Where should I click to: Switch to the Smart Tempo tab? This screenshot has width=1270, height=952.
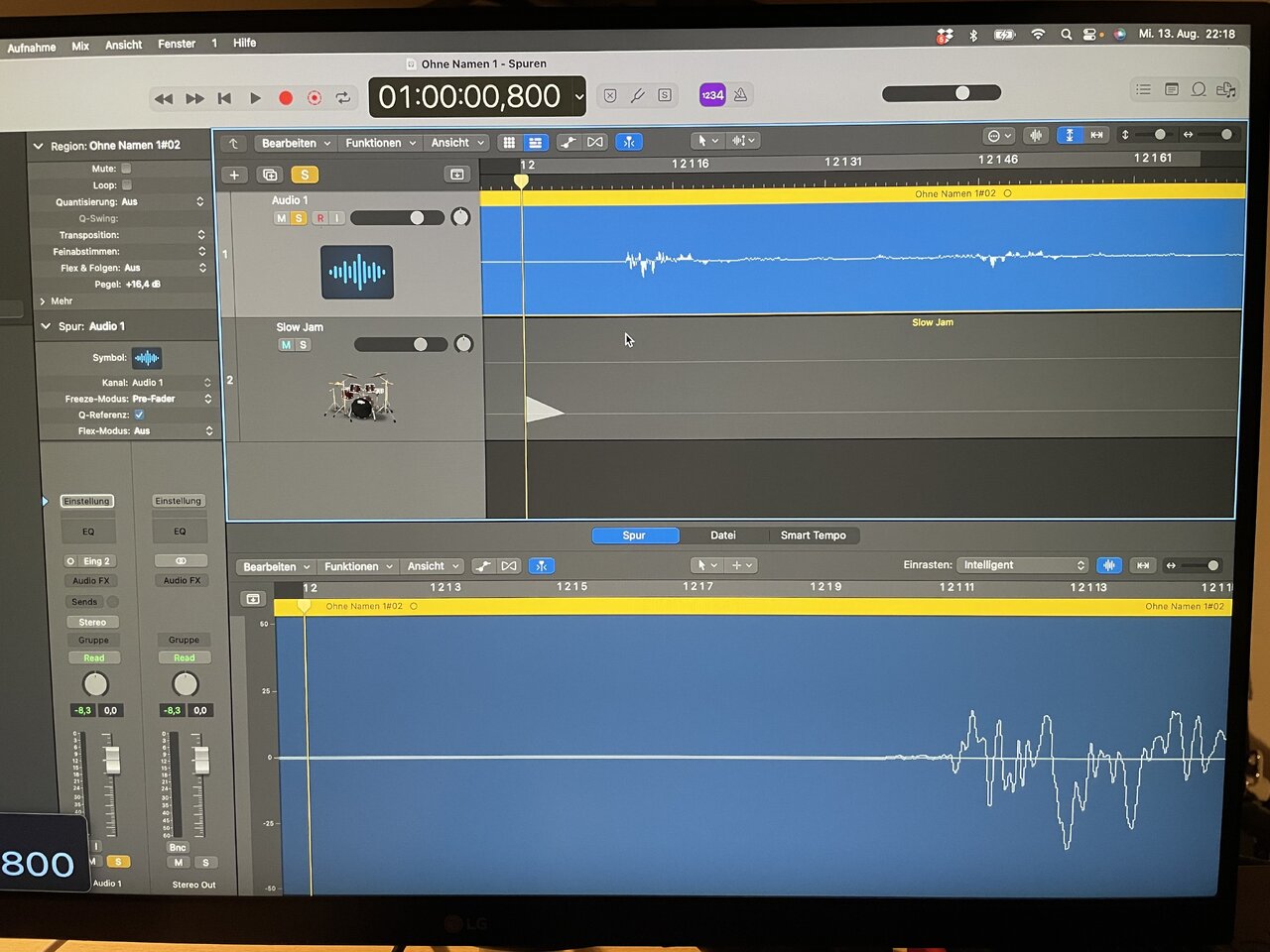point(814,535)
